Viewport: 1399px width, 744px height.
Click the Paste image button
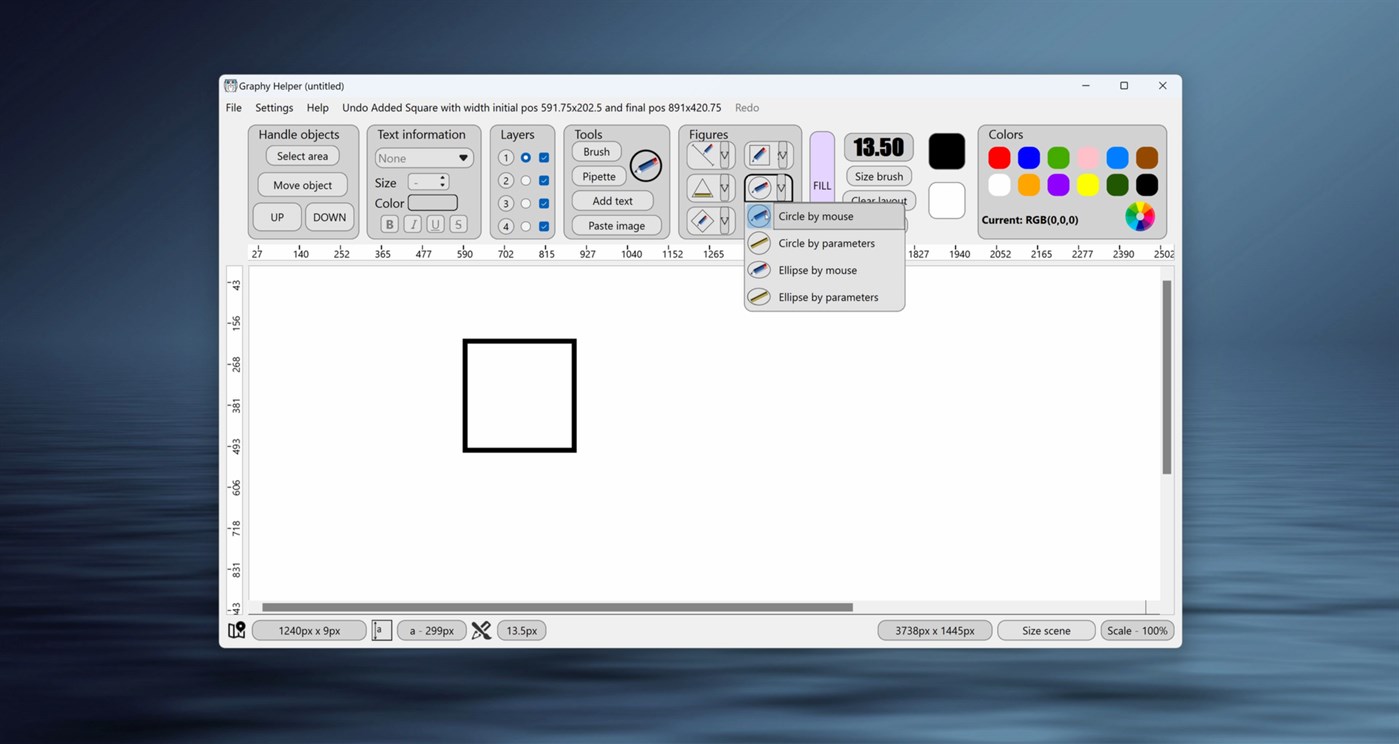click(615, 225)
